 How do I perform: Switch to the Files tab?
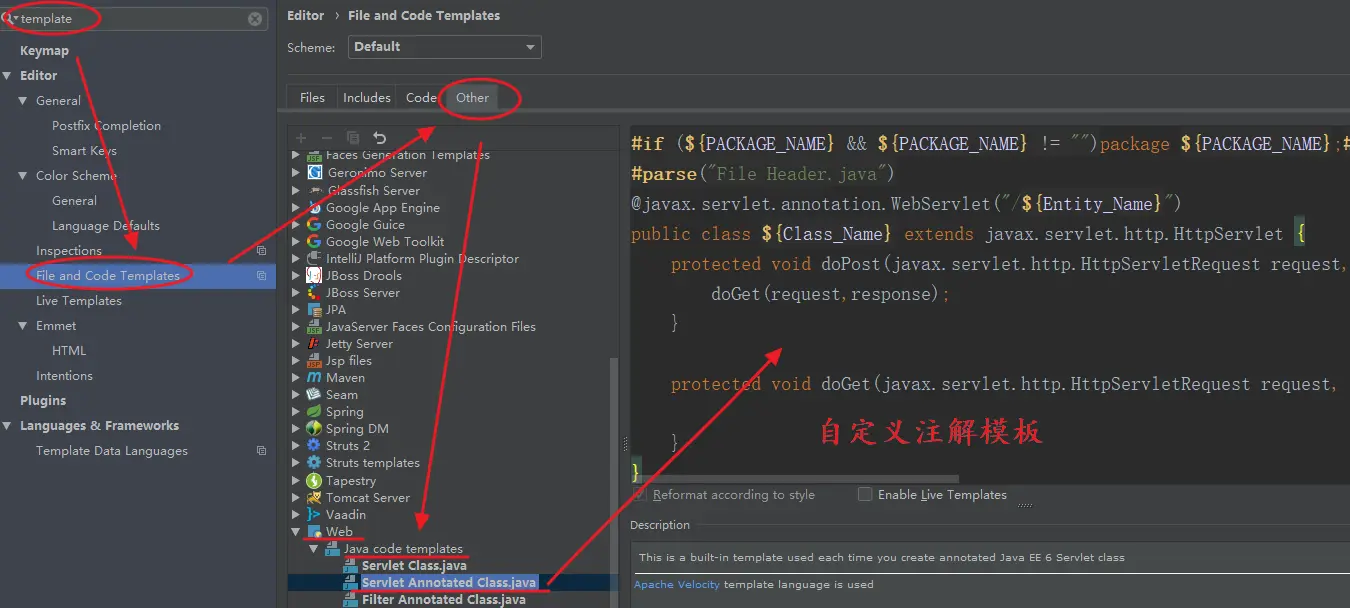click(312, 97)
